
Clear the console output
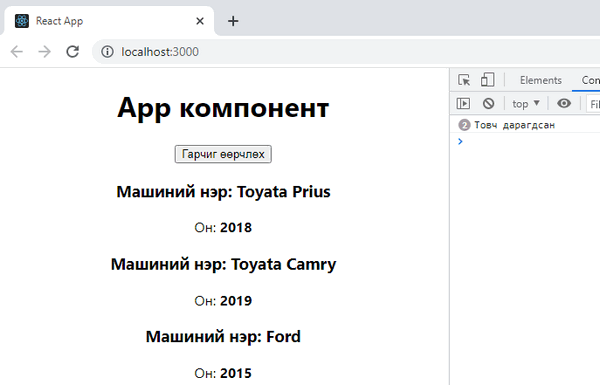click(x=488, y=104)
